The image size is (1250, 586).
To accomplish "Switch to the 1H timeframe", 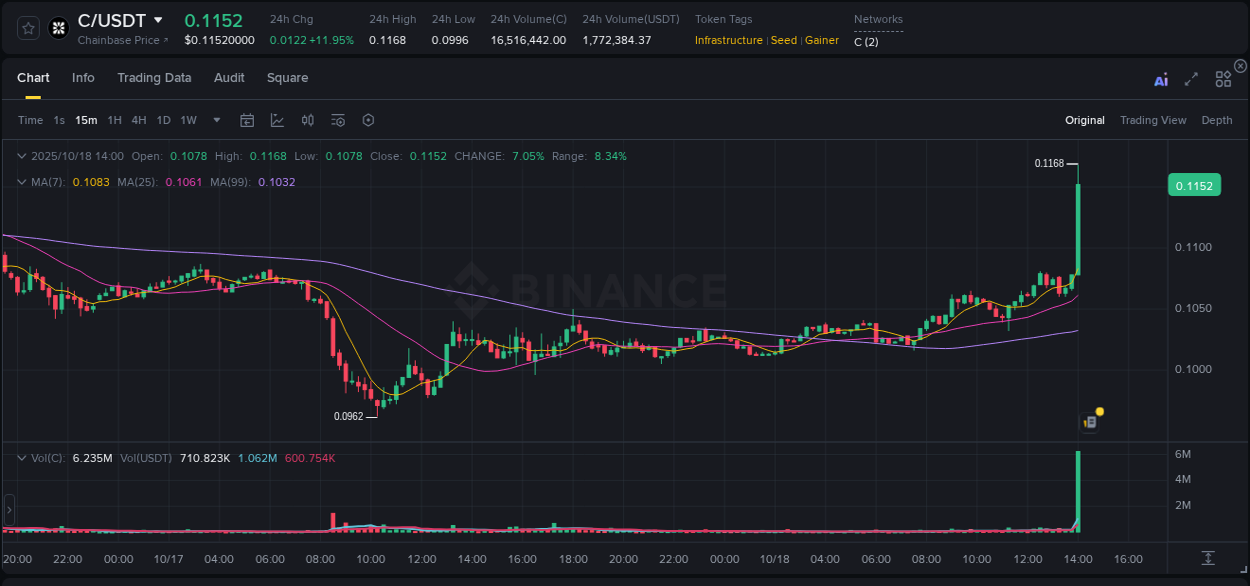I will pos(114,120).
